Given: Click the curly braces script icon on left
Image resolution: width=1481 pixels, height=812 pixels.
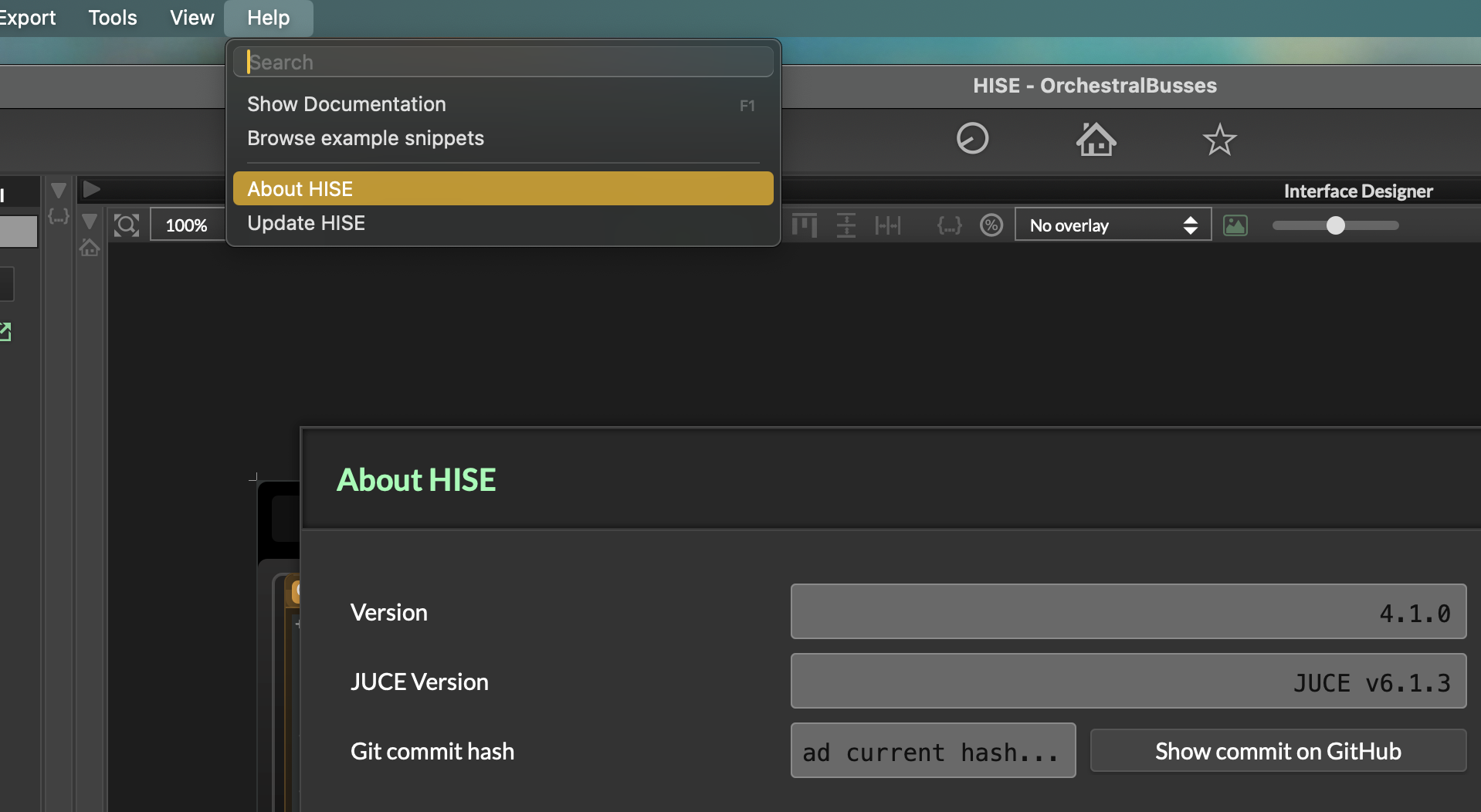Looking at the screenshot, I should (59, 216).
